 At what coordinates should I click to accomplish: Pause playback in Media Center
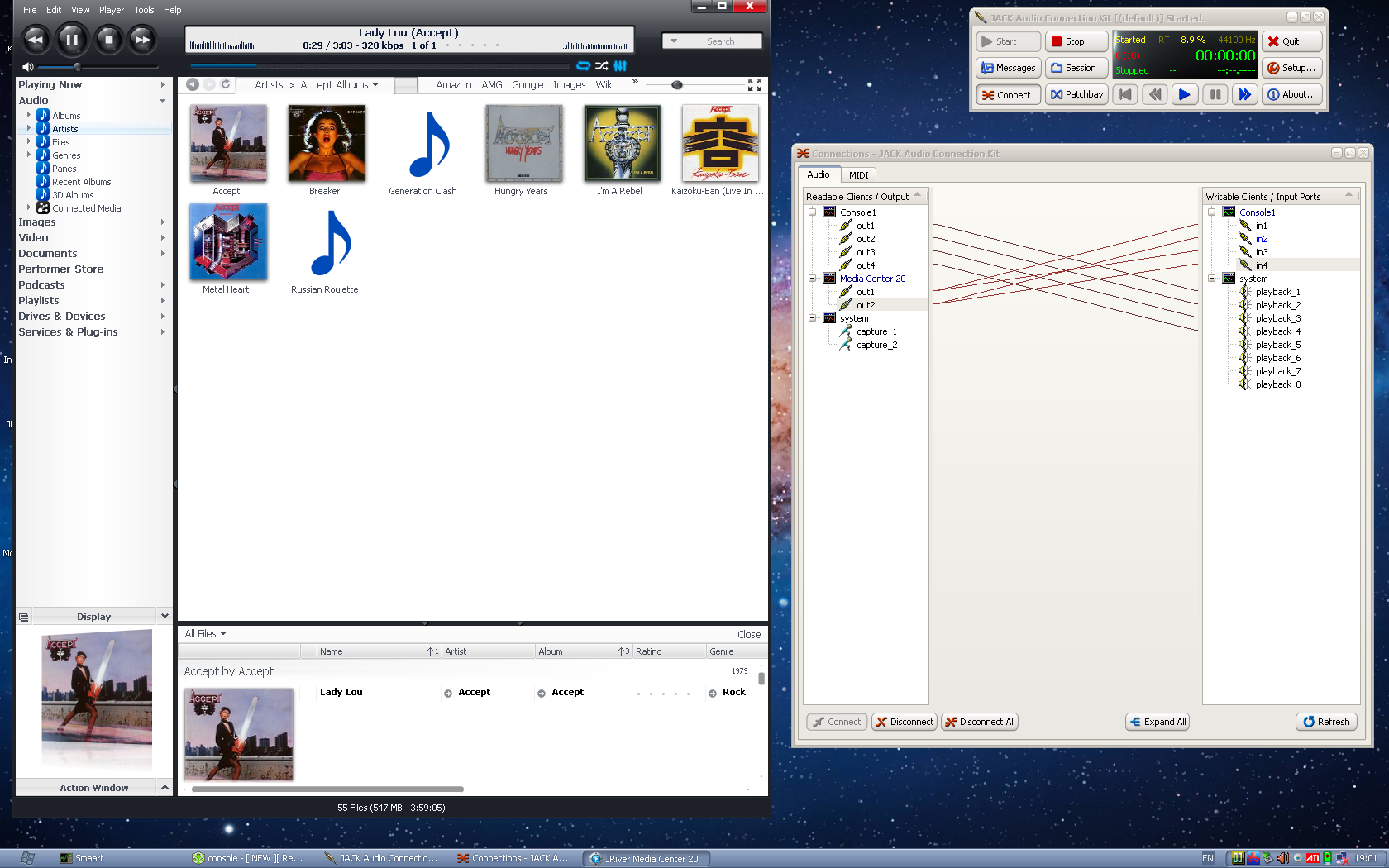(72, 39)
